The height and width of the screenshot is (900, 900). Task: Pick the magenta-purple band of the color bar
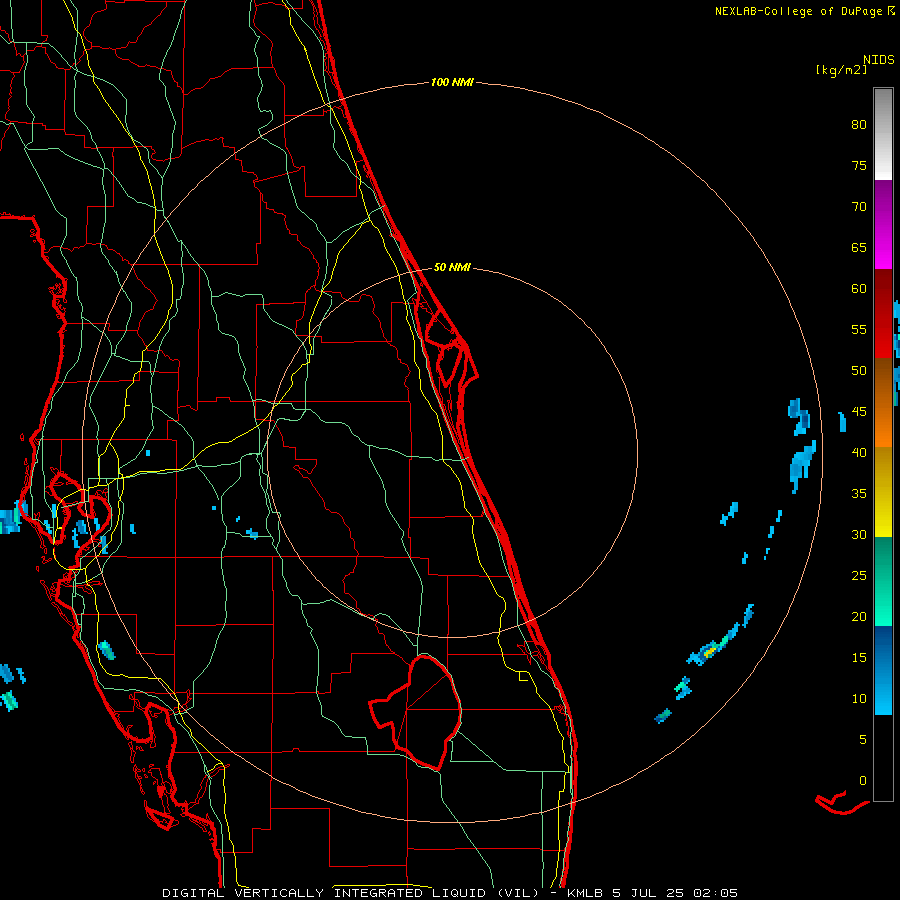(x=883, y=224)
